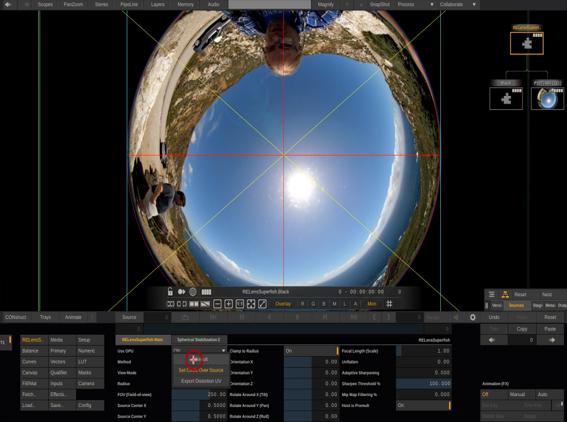Toggle the R channel view
Screen dimensions: 567x422
point(302,304)
